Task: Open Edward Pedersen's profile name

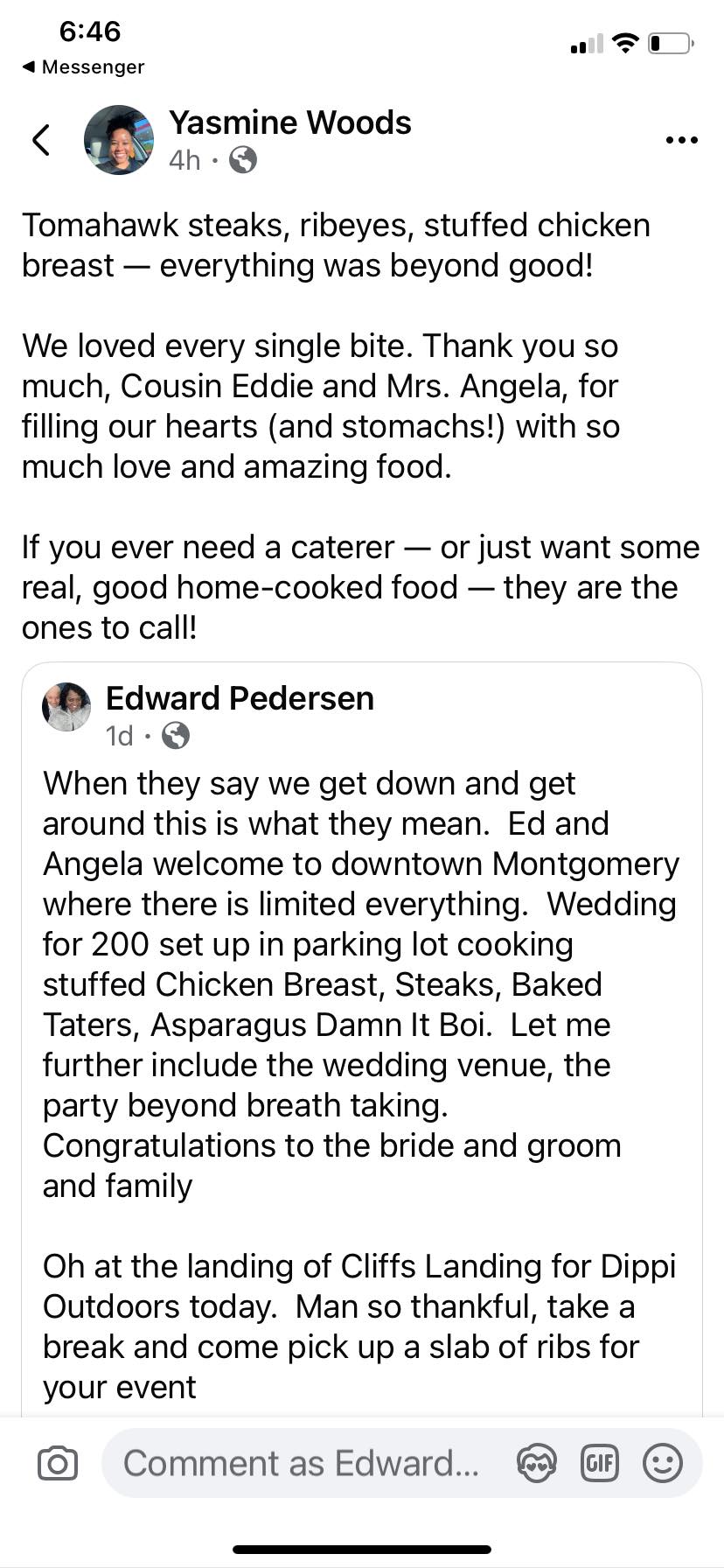Action: (240, 698)
